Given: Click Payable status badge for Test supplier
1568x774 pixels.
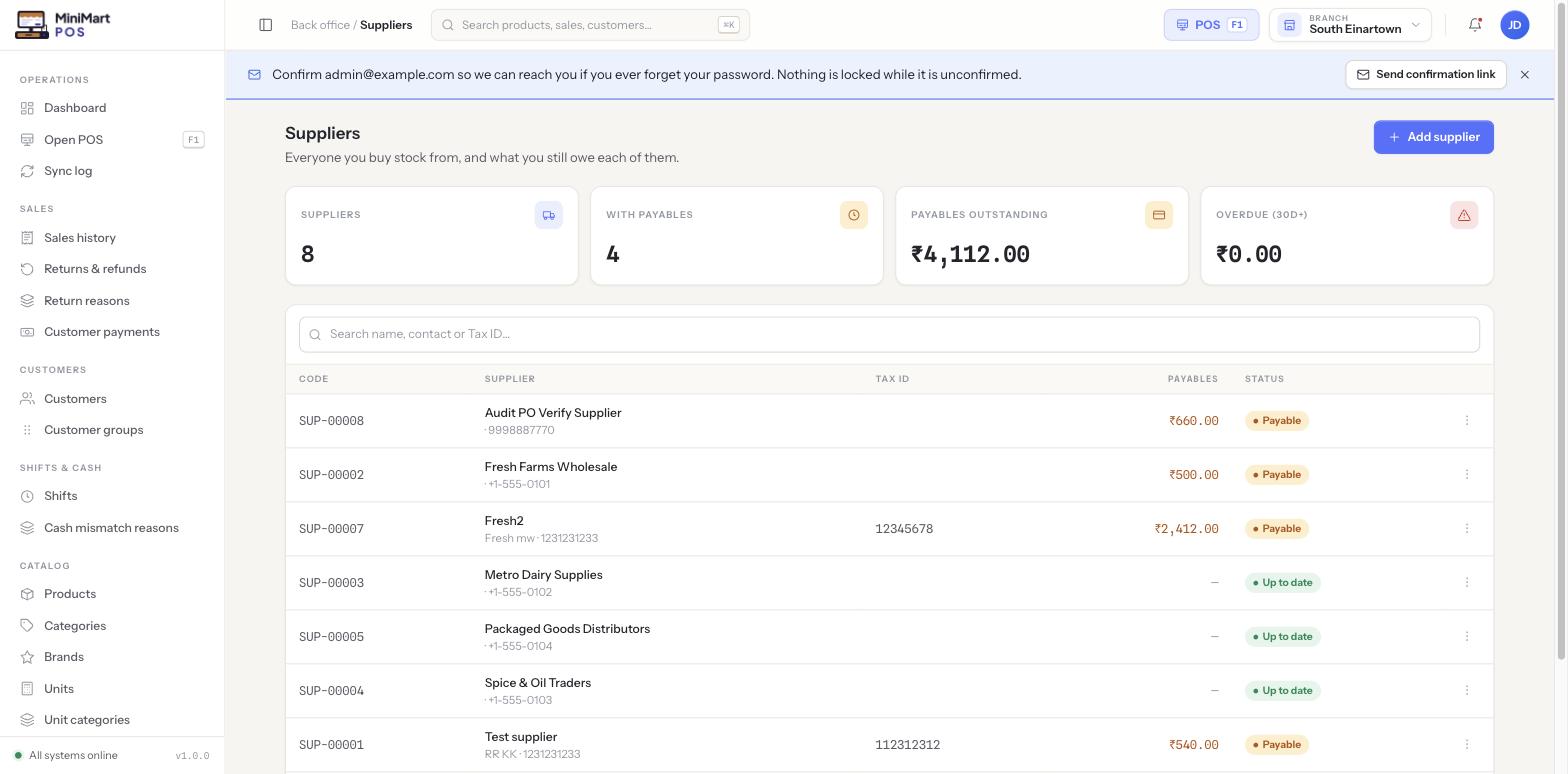Looking at the screenshot, I should tap(1276, 745).
